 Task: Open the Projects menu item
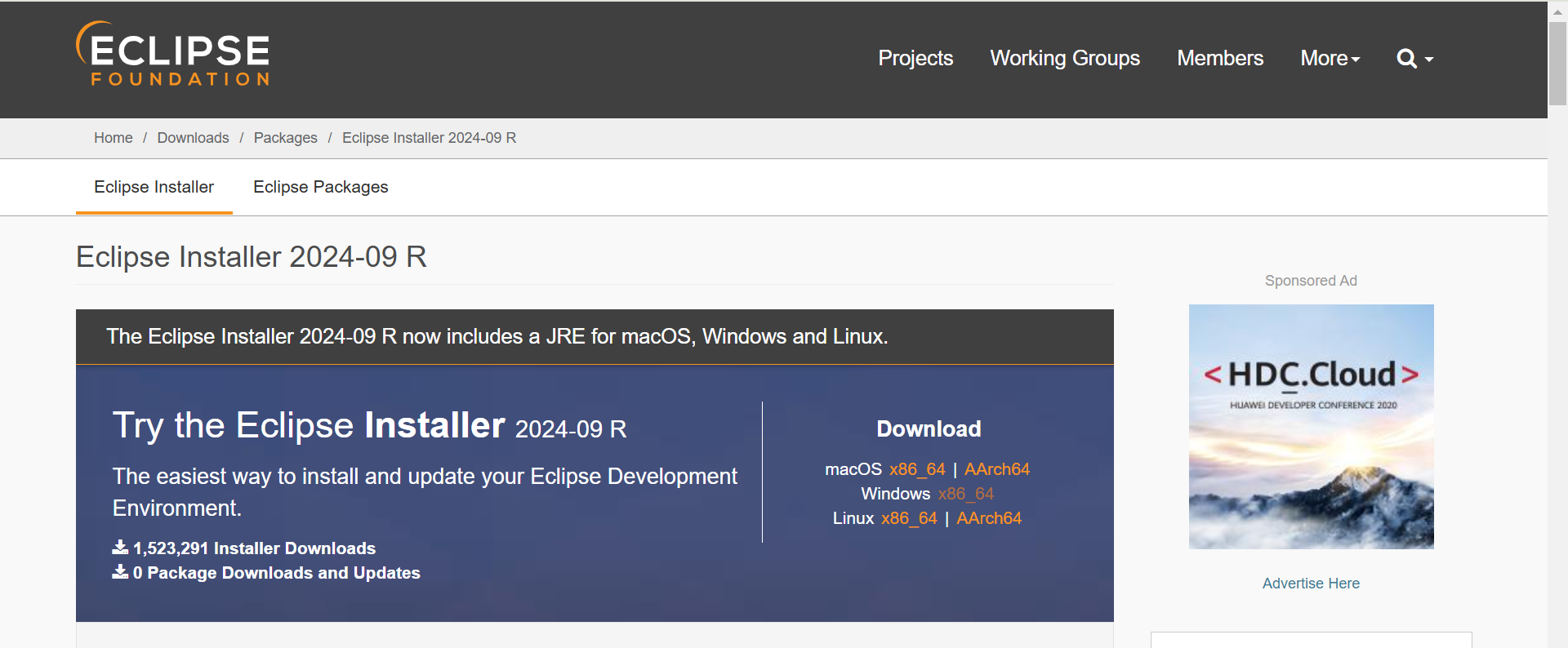pyautogui.click(x=915, y=59)
